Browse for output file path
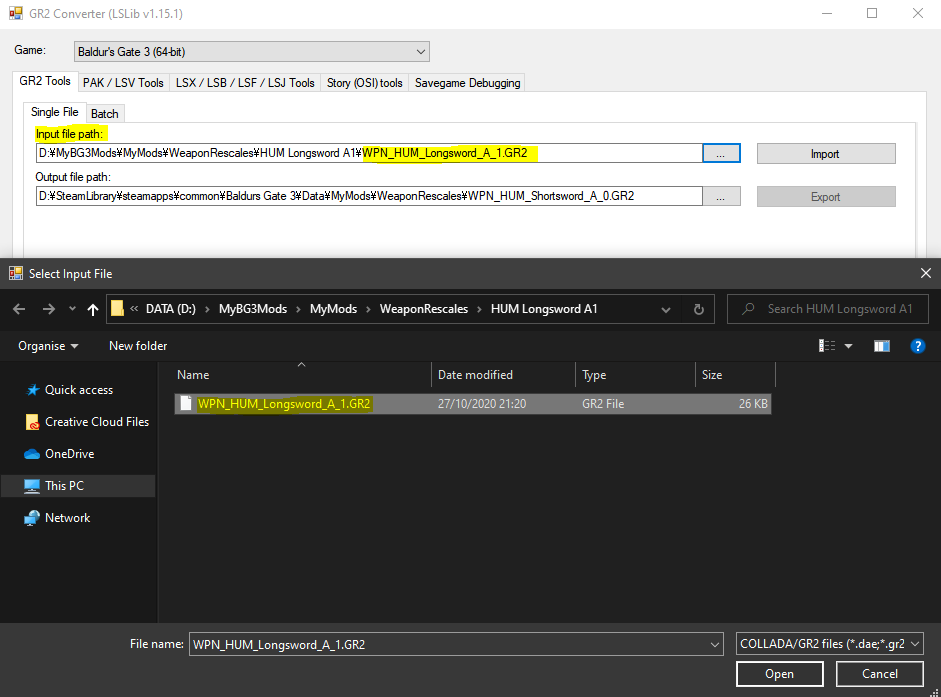 (721, 196)
